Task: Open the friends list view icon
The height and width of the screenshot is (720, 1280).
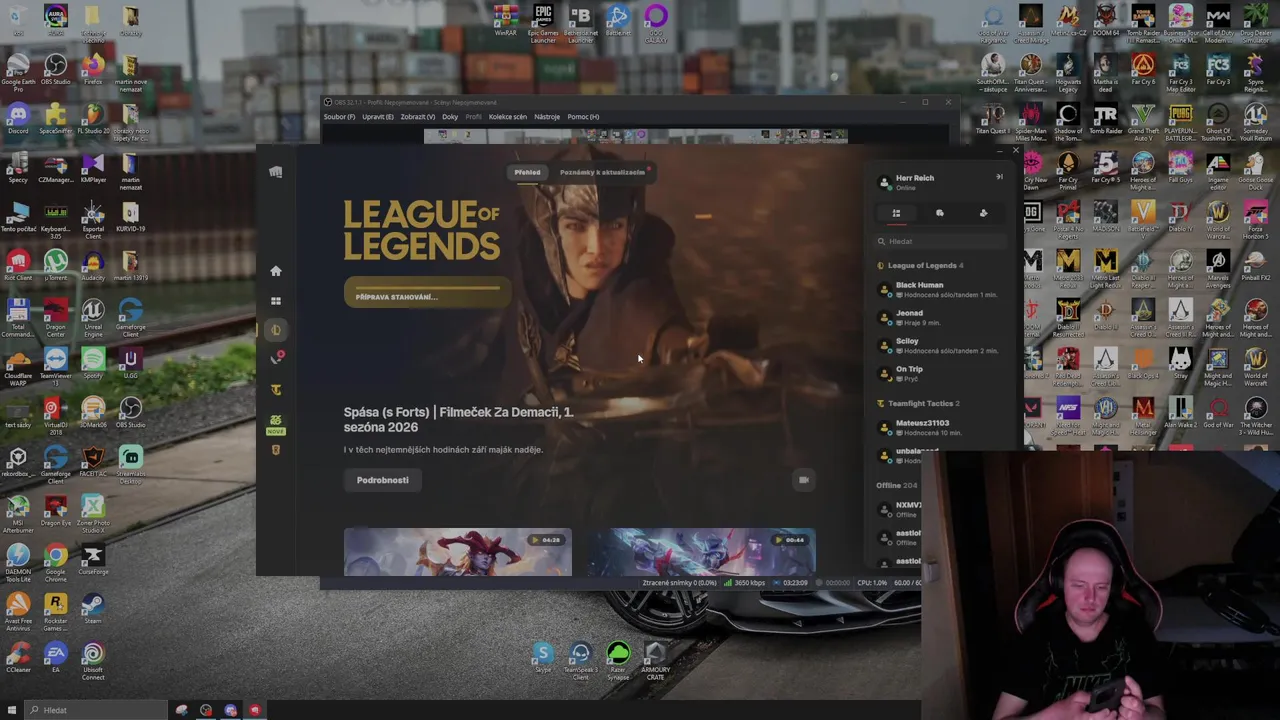Action: 896,213
